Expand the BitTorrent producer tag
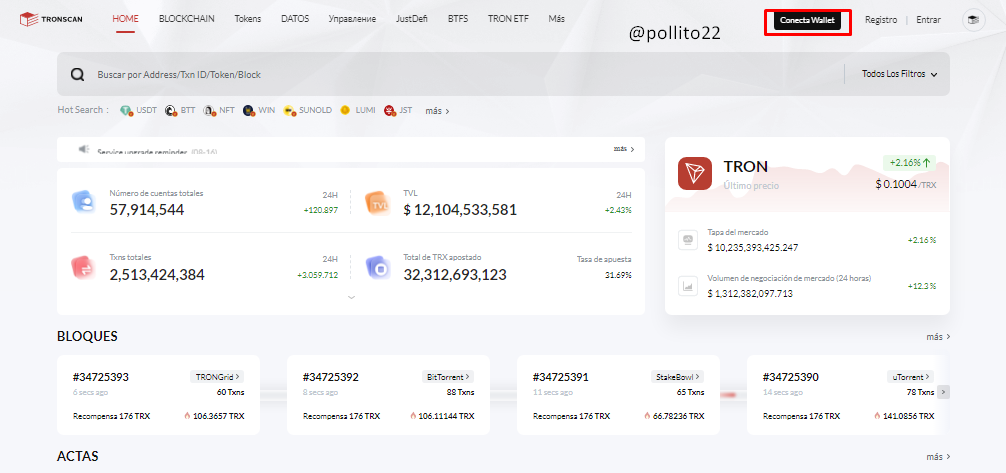The image size is (1006, 473). (x=448, y=377)
